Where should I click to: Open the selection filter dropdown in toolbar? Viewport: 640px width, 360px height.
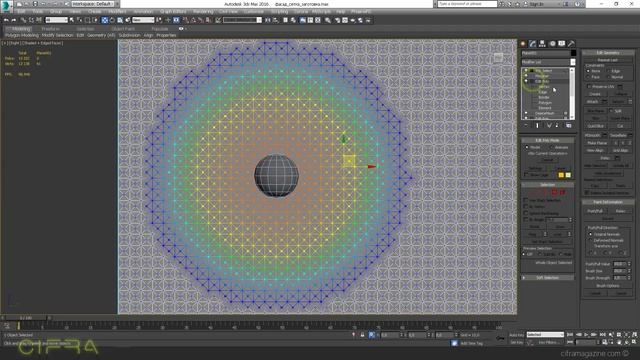56,20
